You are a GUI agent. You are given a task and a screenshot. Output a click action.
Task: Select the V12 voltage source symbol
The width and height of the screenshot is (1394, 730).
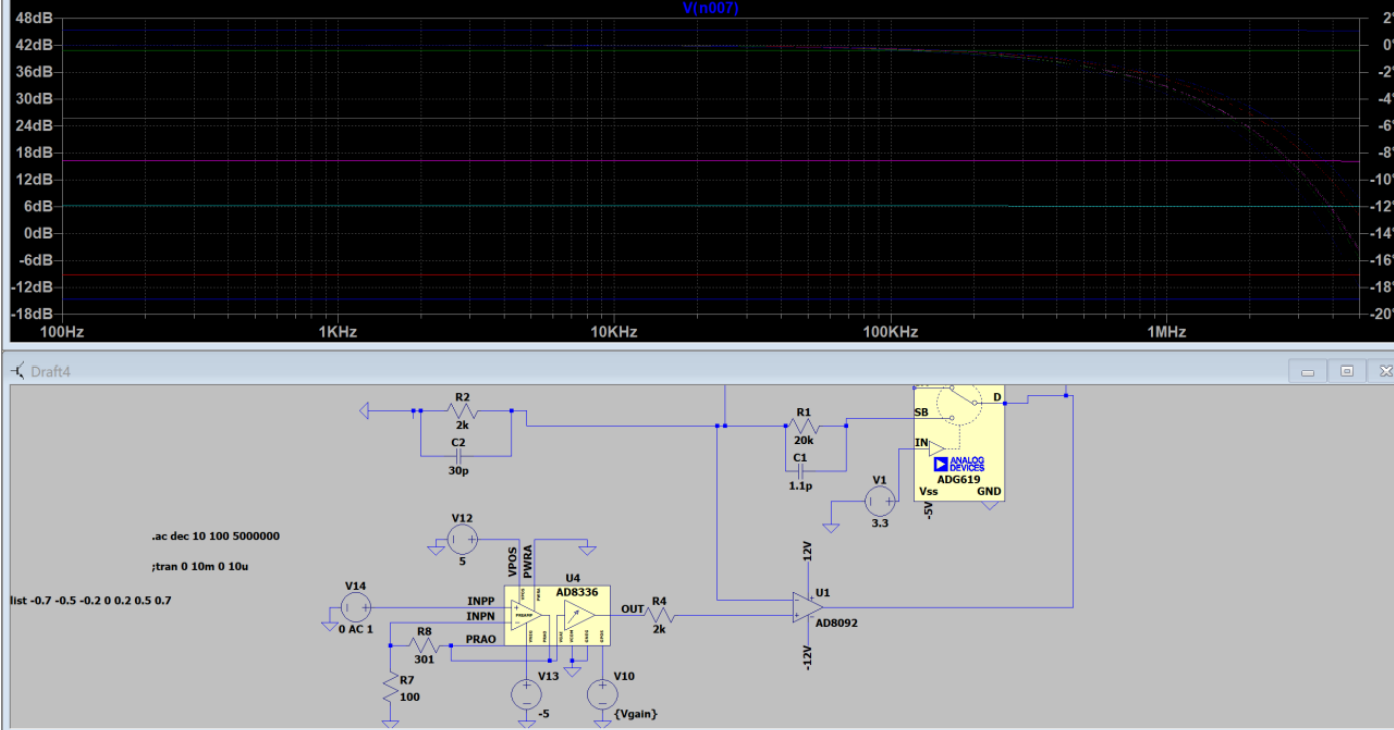[462, 540]
